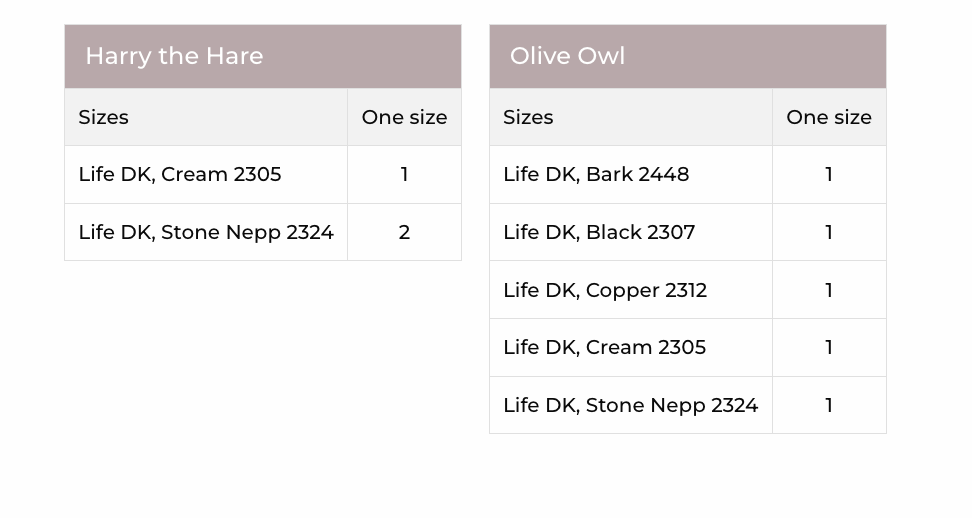Click Sizes header in Olive Owl table
Image resolution: width=972 pixels, height=518 pixels.
(x=528, y=117)
